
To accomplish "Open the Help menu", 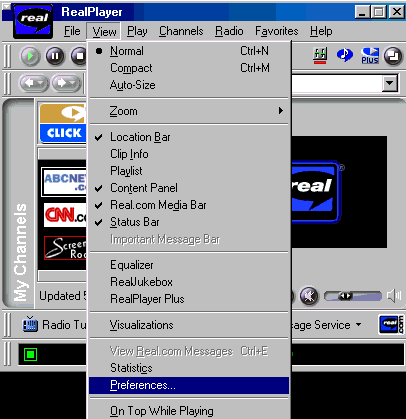I will [321, 31].
